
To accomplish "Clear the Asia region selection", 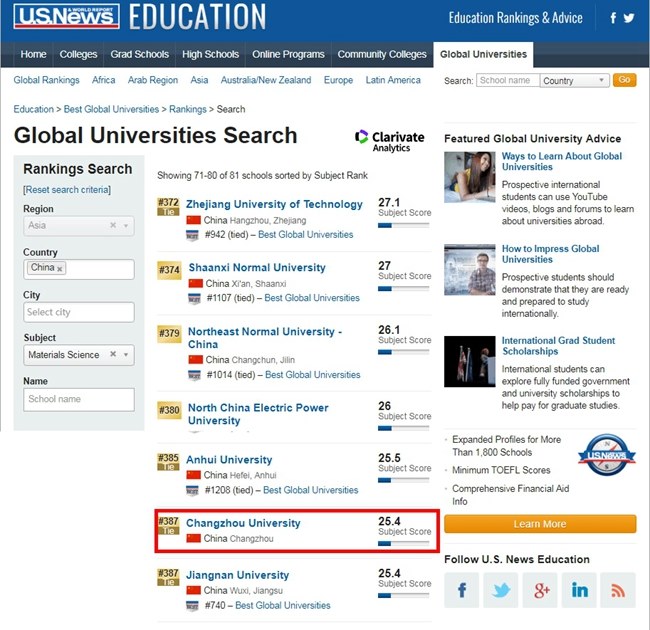I will tap(113, 226).
